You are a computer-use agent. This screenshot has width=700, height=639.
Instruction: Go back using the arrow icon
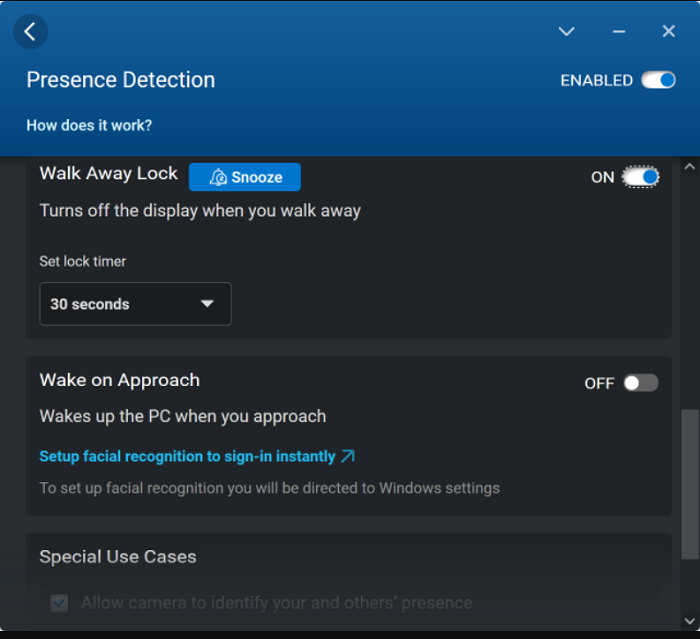pos(30,32)
